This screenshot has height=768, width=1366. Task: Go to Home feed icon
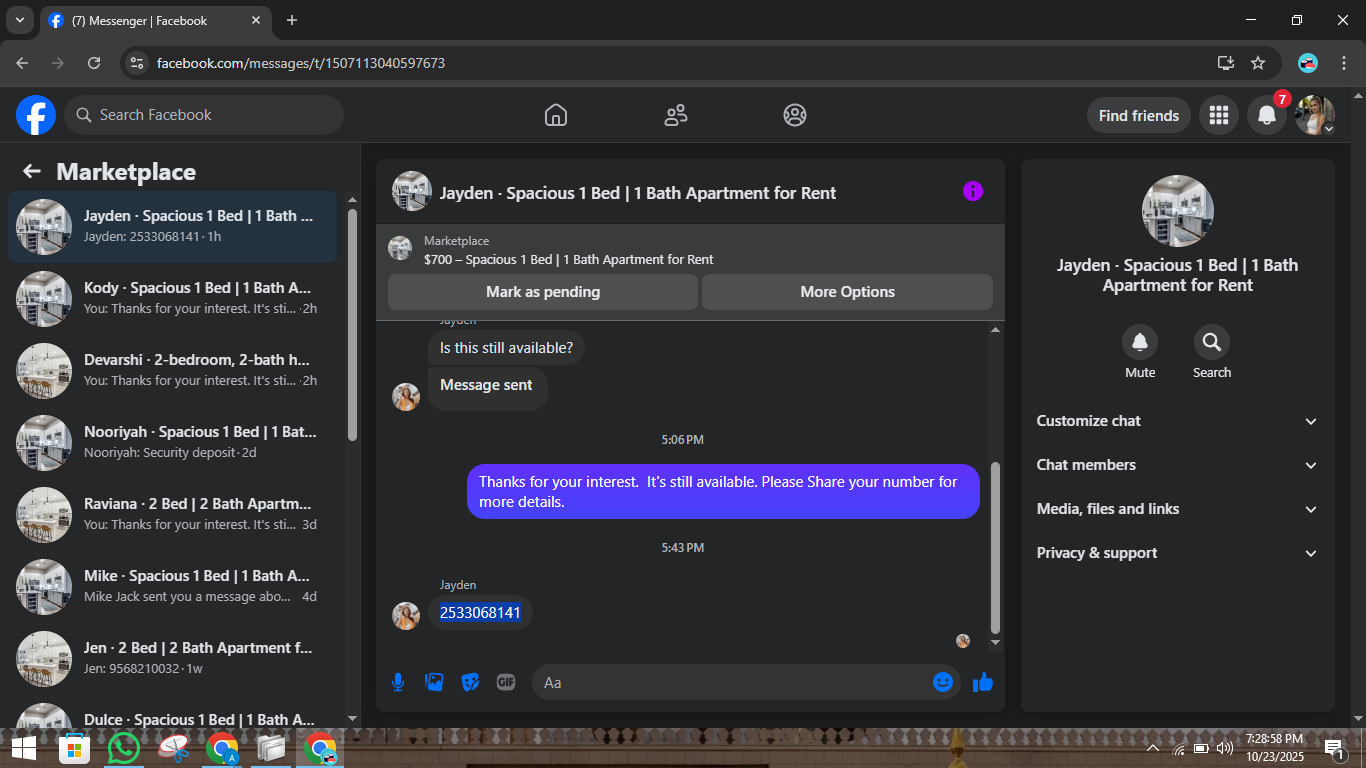tap(556, 115)
